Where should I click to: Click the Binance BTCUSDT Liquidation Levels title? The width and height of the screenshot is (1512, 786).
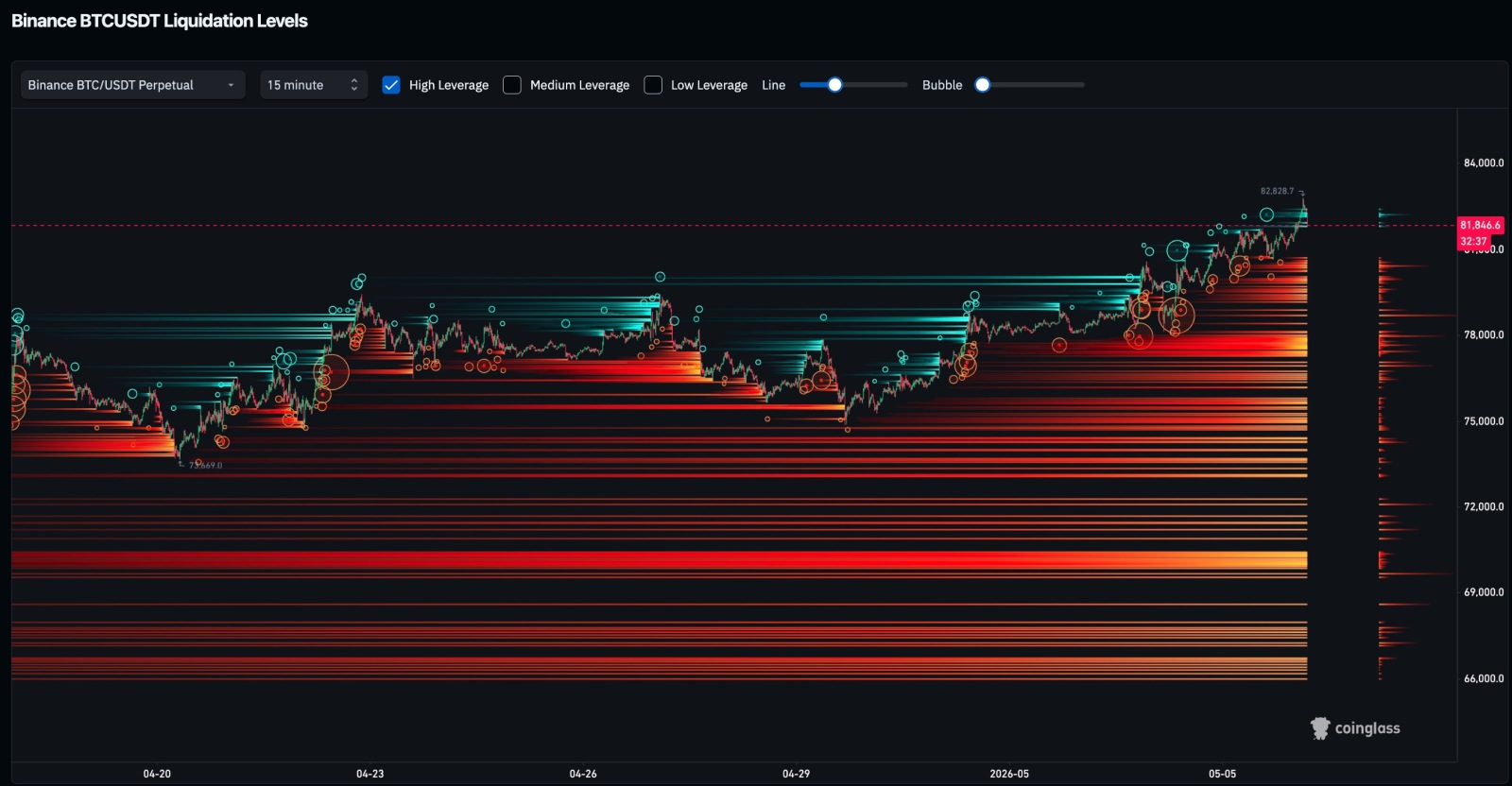[160, 21]
